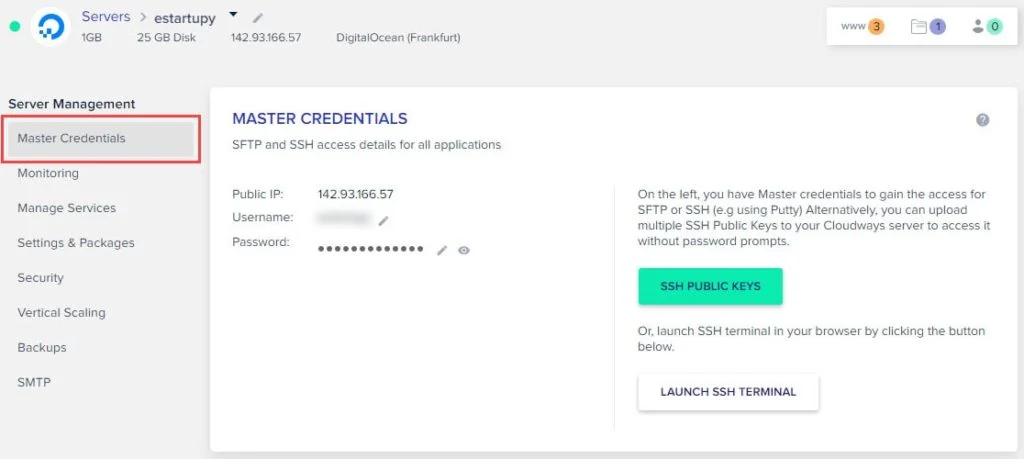The width and height of the screenshot is (1024, 459).
Task: Open the projects folder count icon
Action: (928, 27)
